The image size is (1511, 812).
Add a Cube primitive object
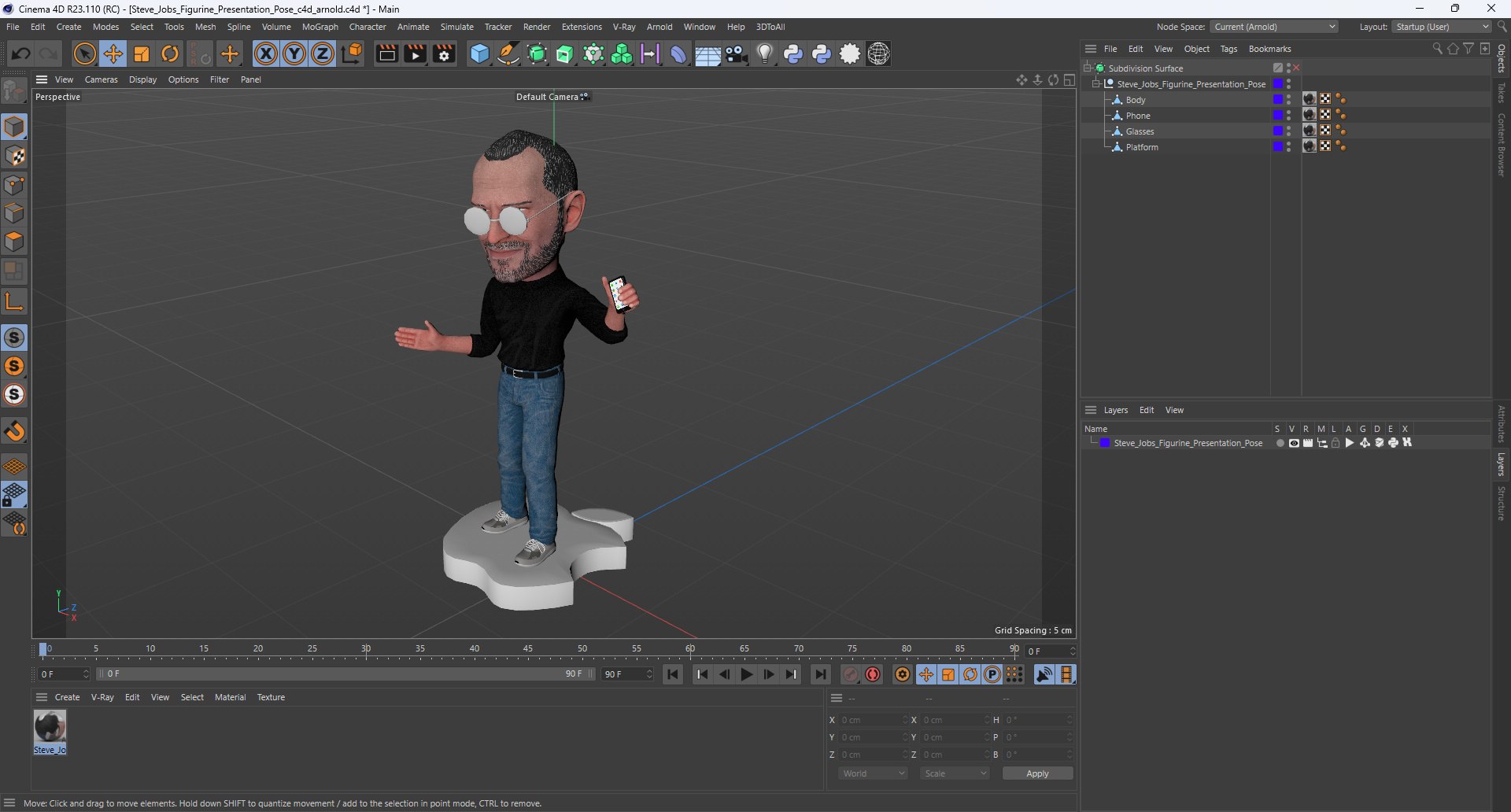pos(479,54)
